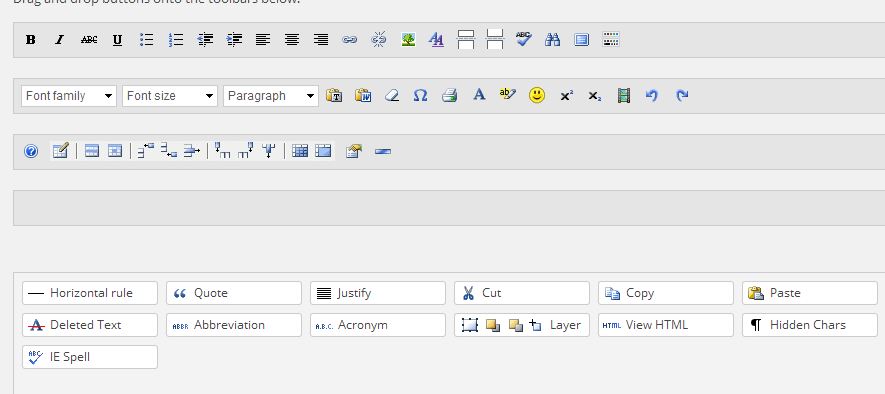Viewport: 885px width, 394px height.
Task: Click the Bold toolbar icon
Action: (30, 40)
